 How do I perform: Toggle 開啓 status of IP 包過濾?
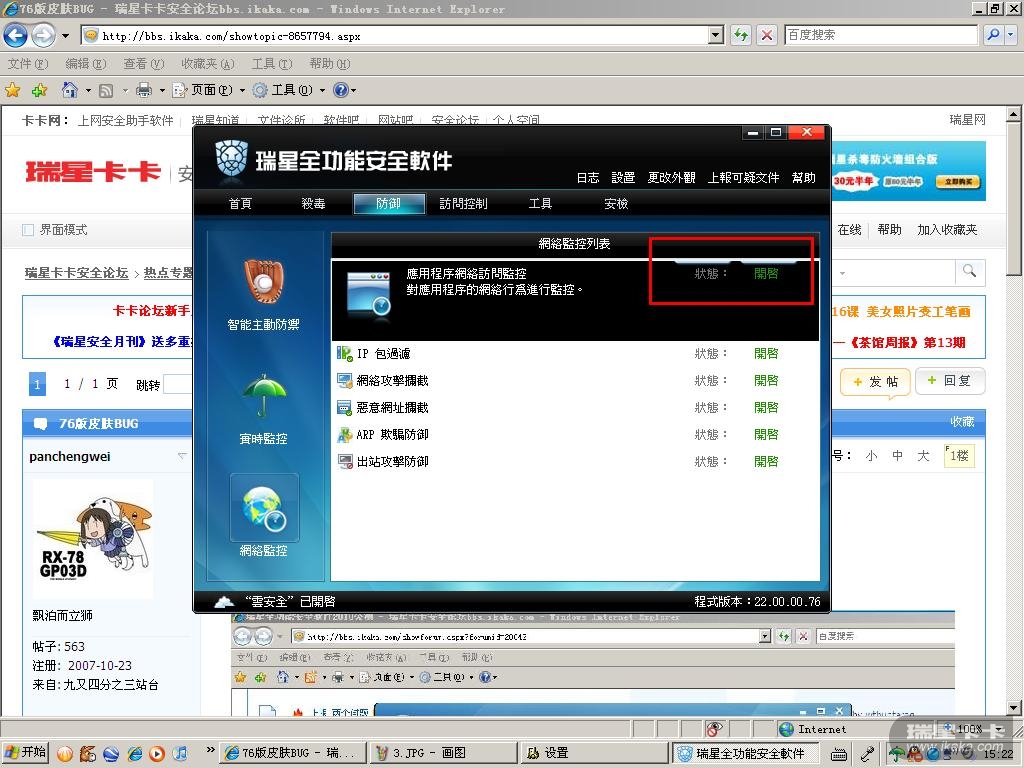point(766,353)
